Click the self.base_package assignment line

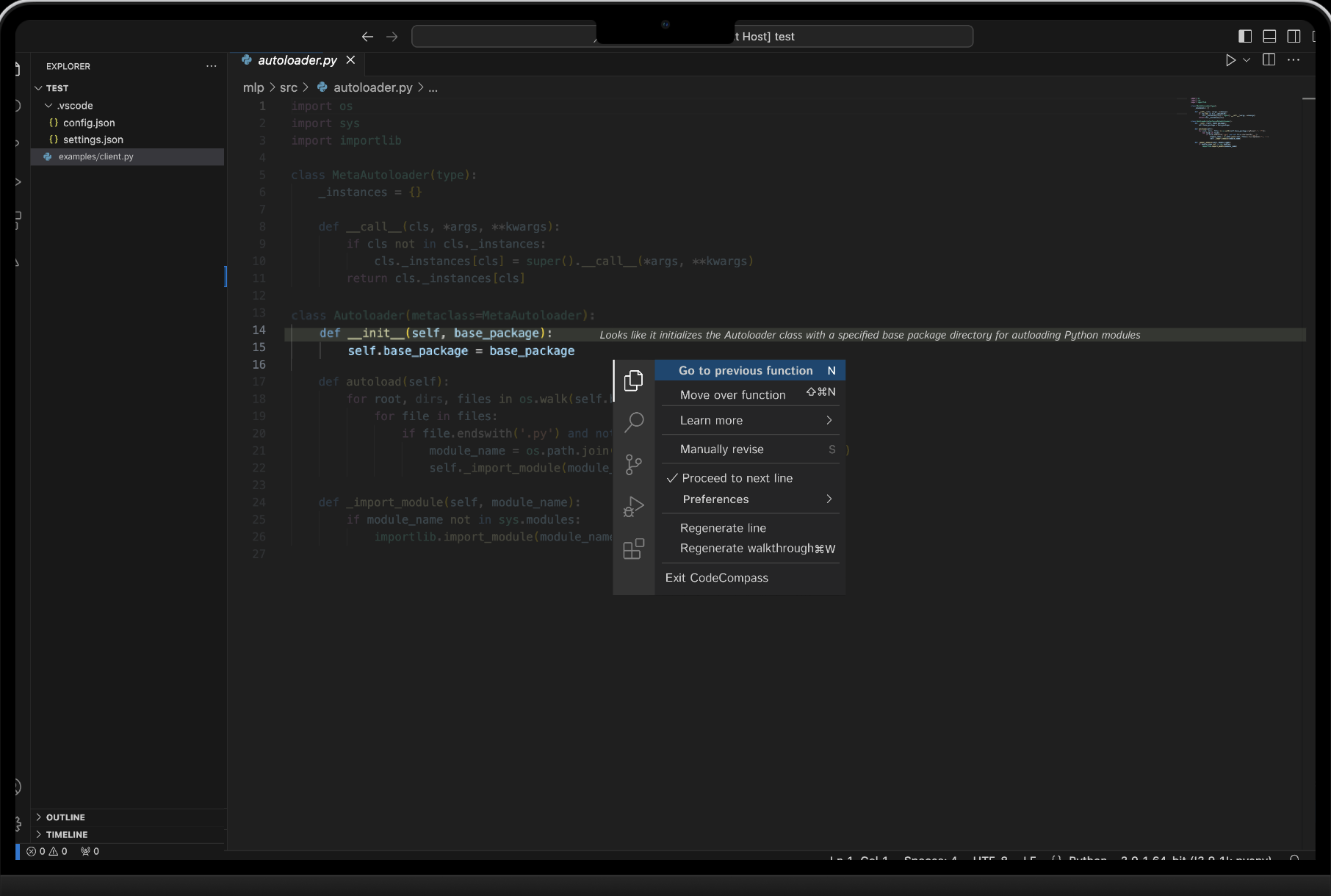point(461,351)
